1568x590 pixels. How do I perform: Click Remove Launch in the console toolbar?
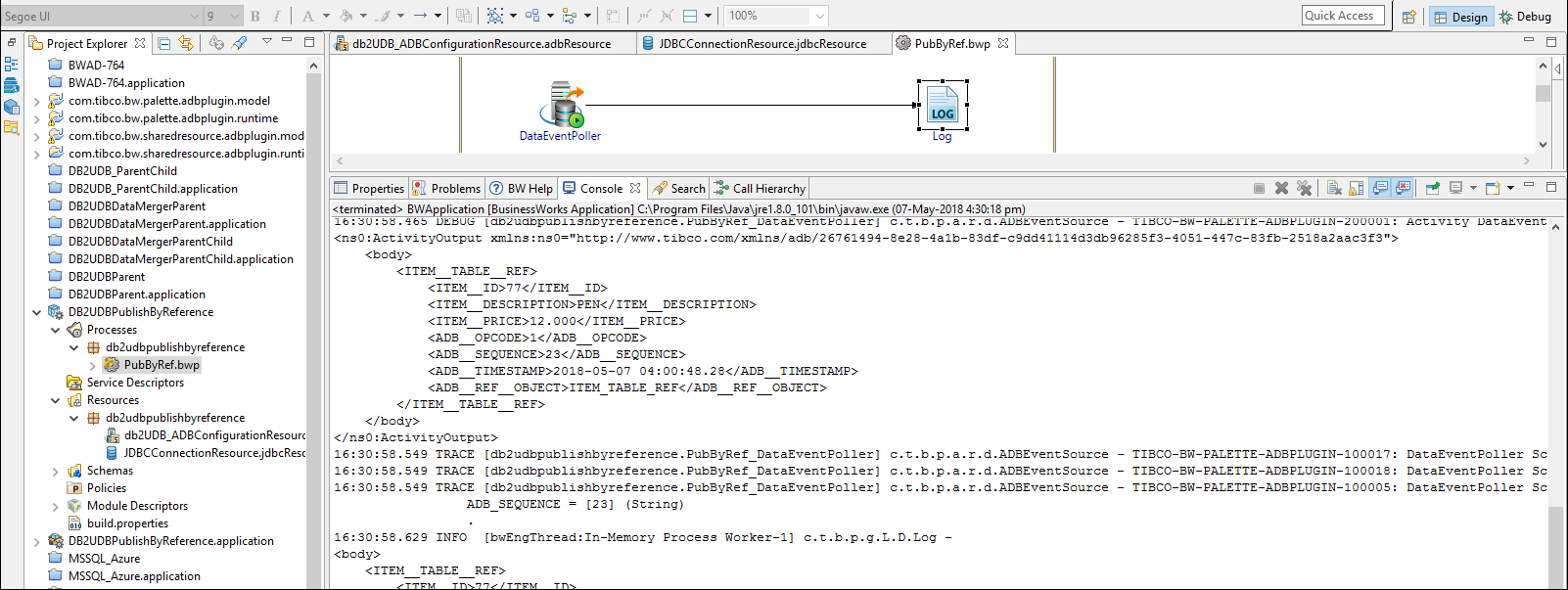point(1281,188)
